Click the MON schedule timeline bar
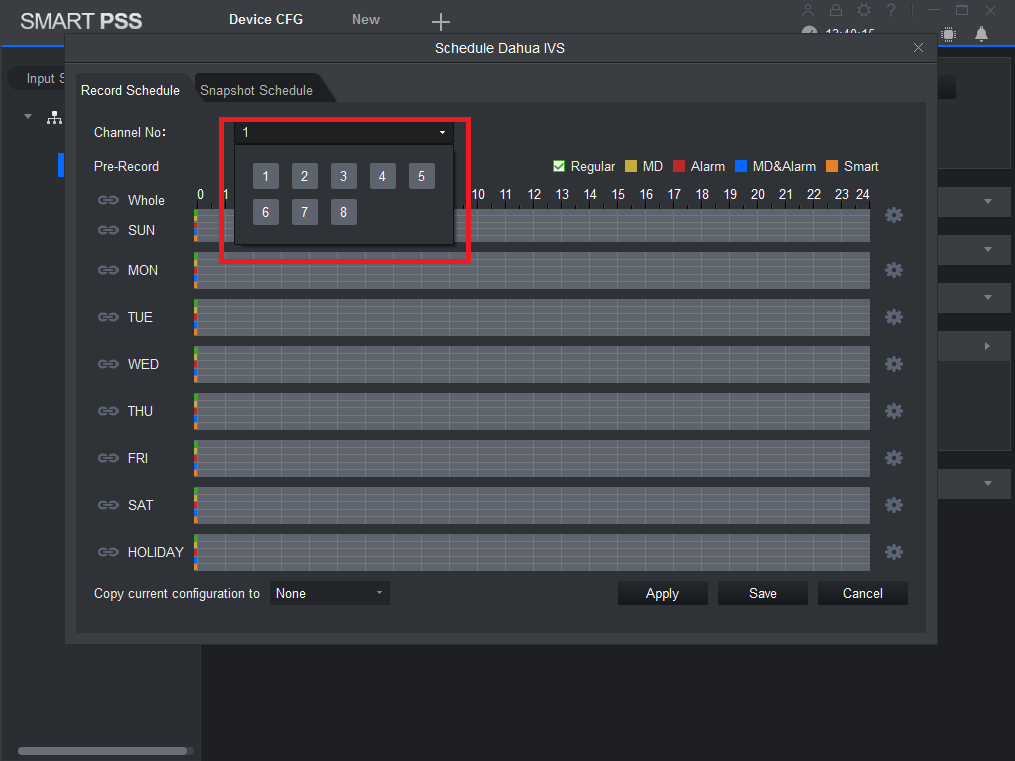The image size is (1015, 761). tap(532, 270)
